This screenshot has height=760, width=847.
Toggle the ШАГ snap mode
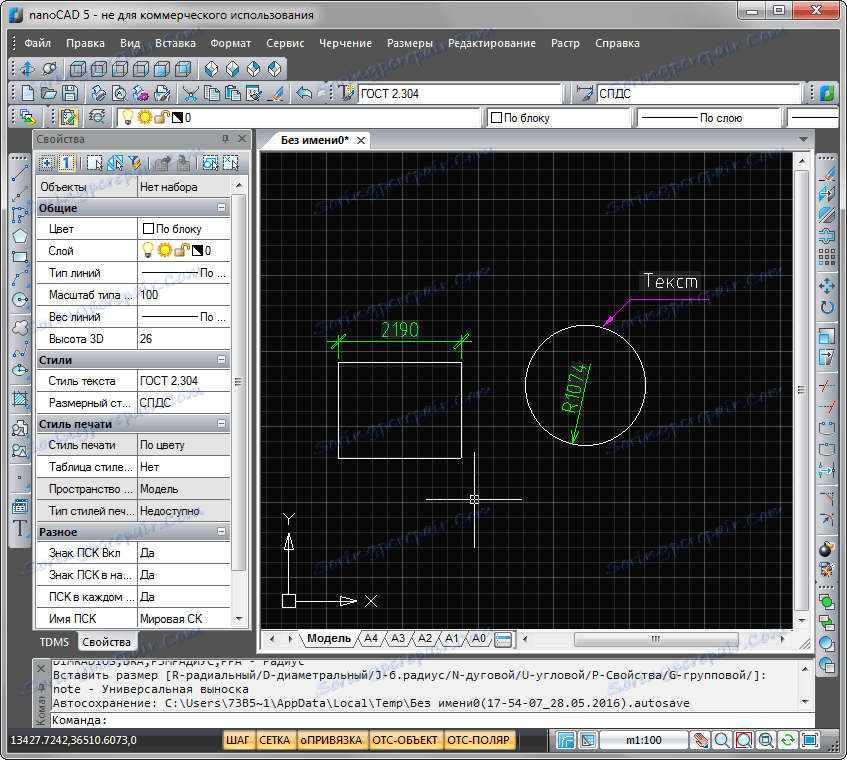click(x=238, y=741)
